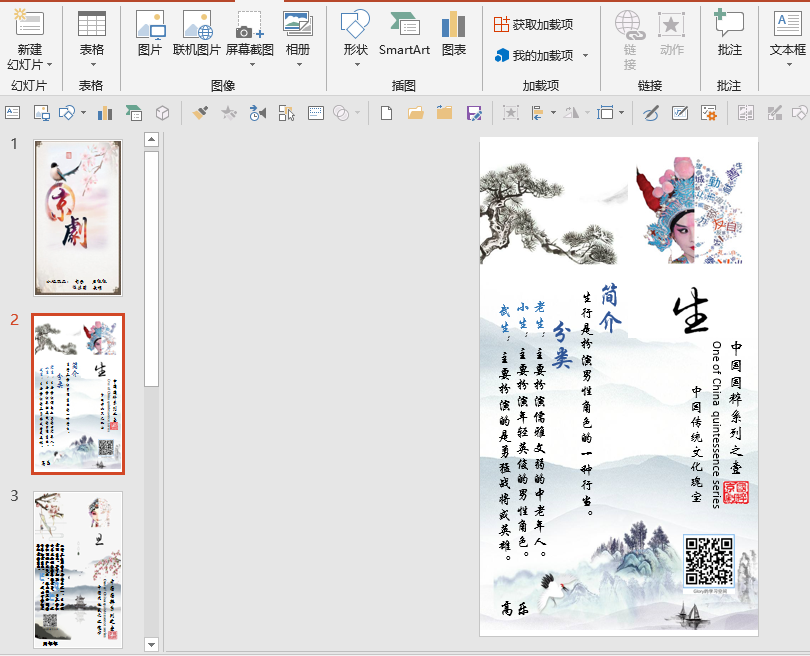Click the red seal stamp on the slide
The height and width of the screenshot is (656, 810).
coord(736,493)
